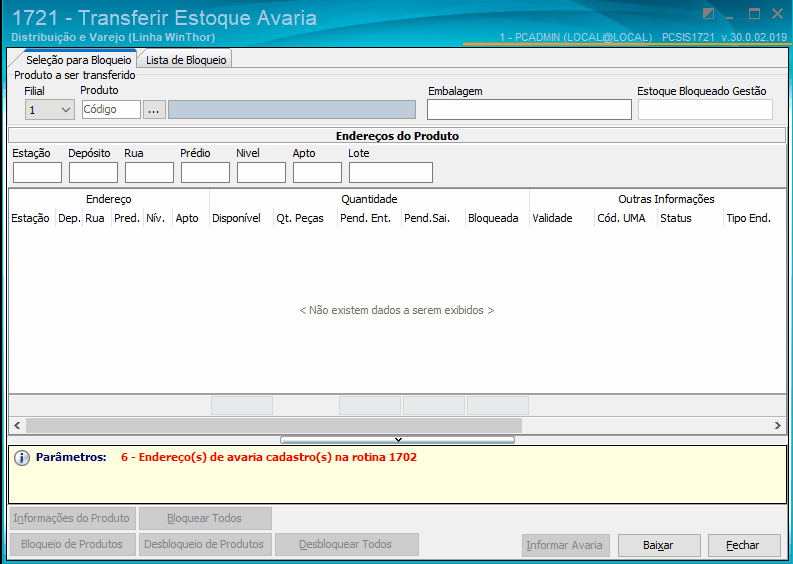Sort by the Rua column header
The image size is (793, 564).
(x=96, y=218)
